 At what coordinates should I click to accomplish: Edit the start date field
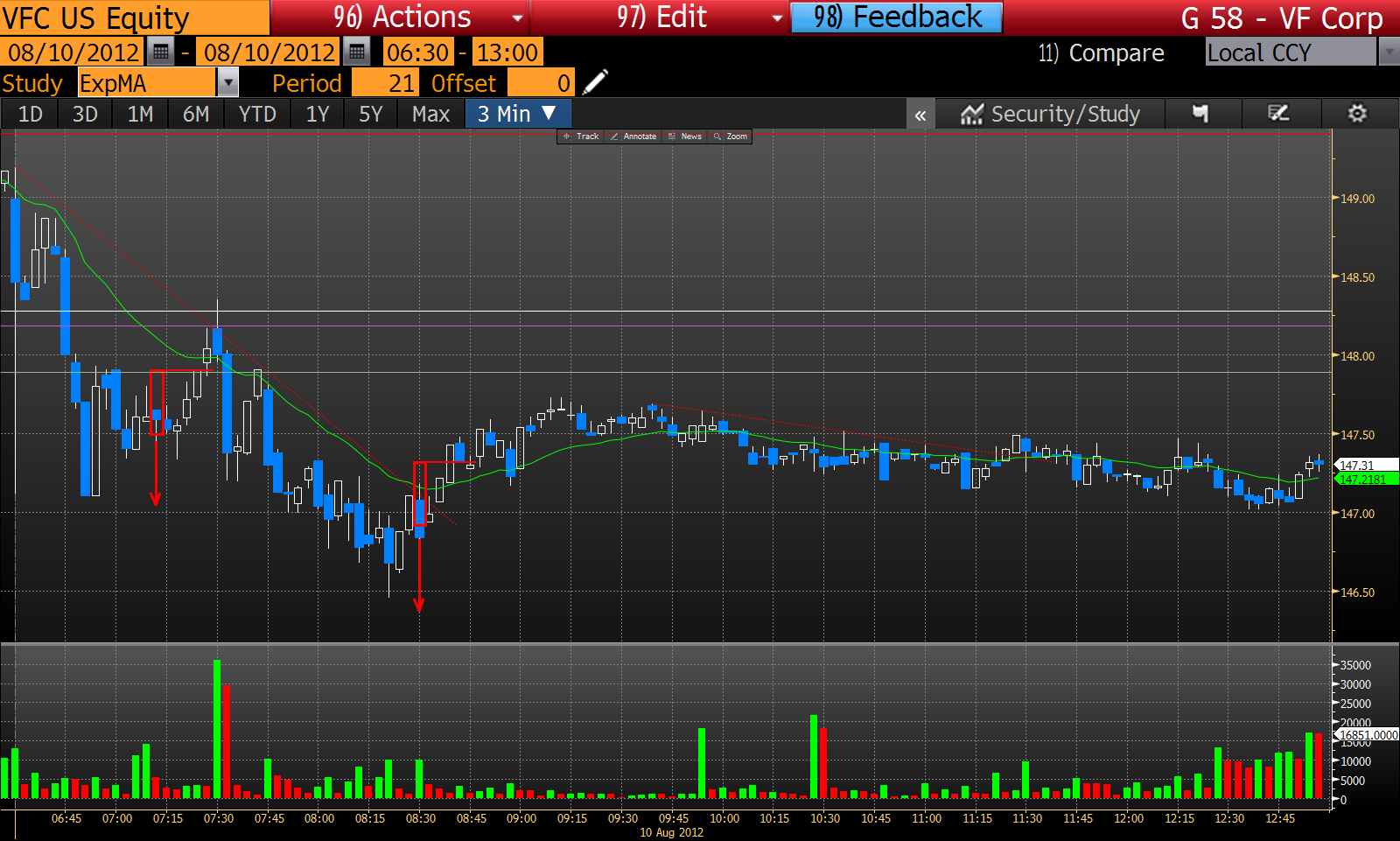pyautogui.click(x=73, y=53)
